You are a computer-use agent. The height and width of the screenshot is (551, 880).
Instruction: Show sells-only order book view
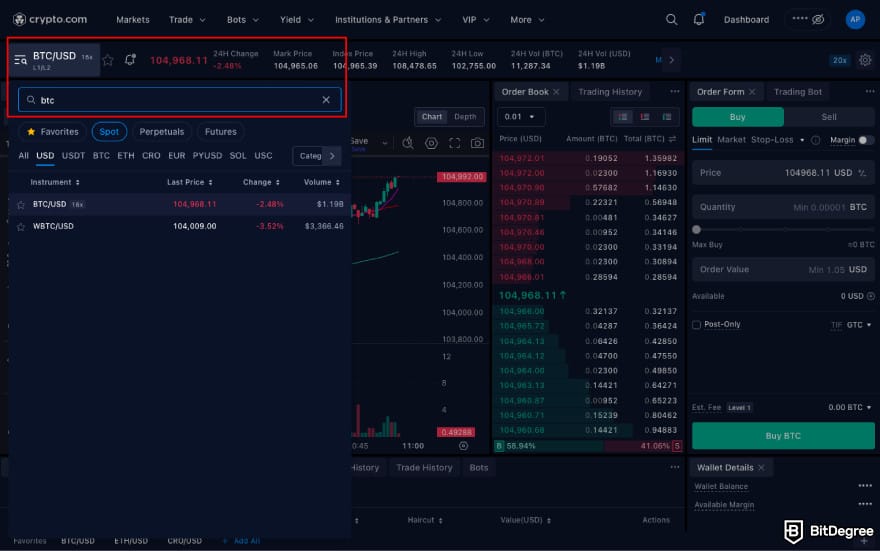tap(645, 117)
